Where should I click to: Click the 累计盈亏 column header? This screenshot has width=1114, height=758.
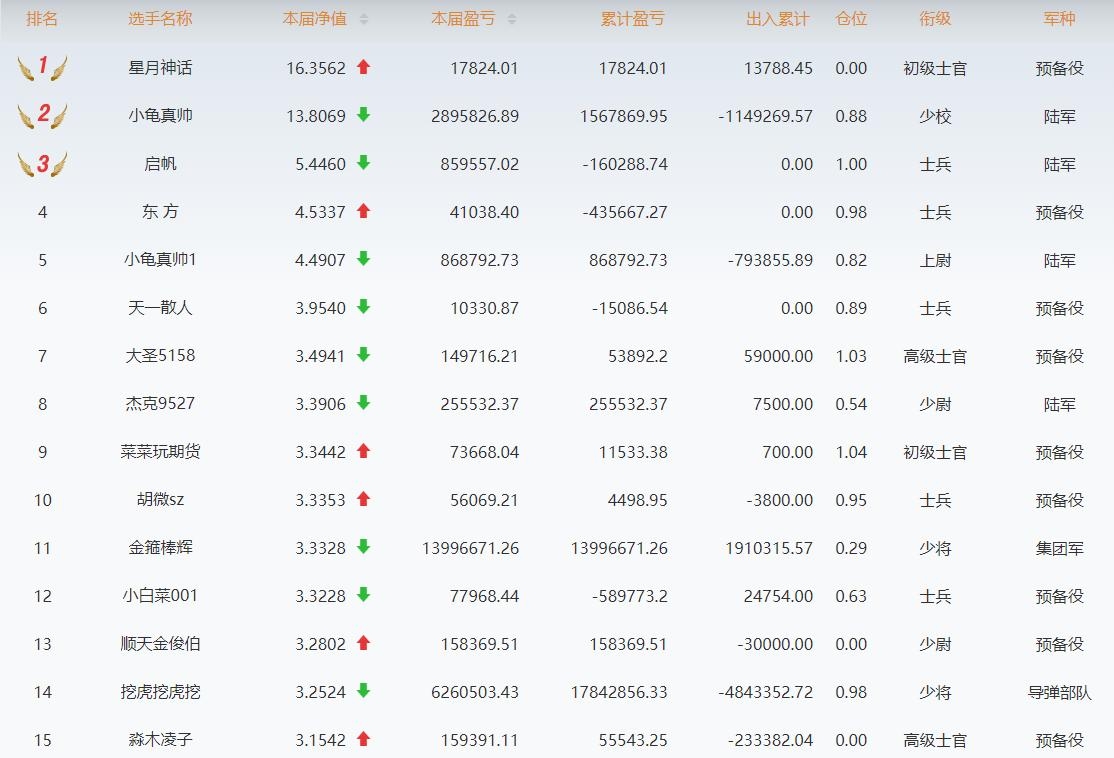point(632,19)
